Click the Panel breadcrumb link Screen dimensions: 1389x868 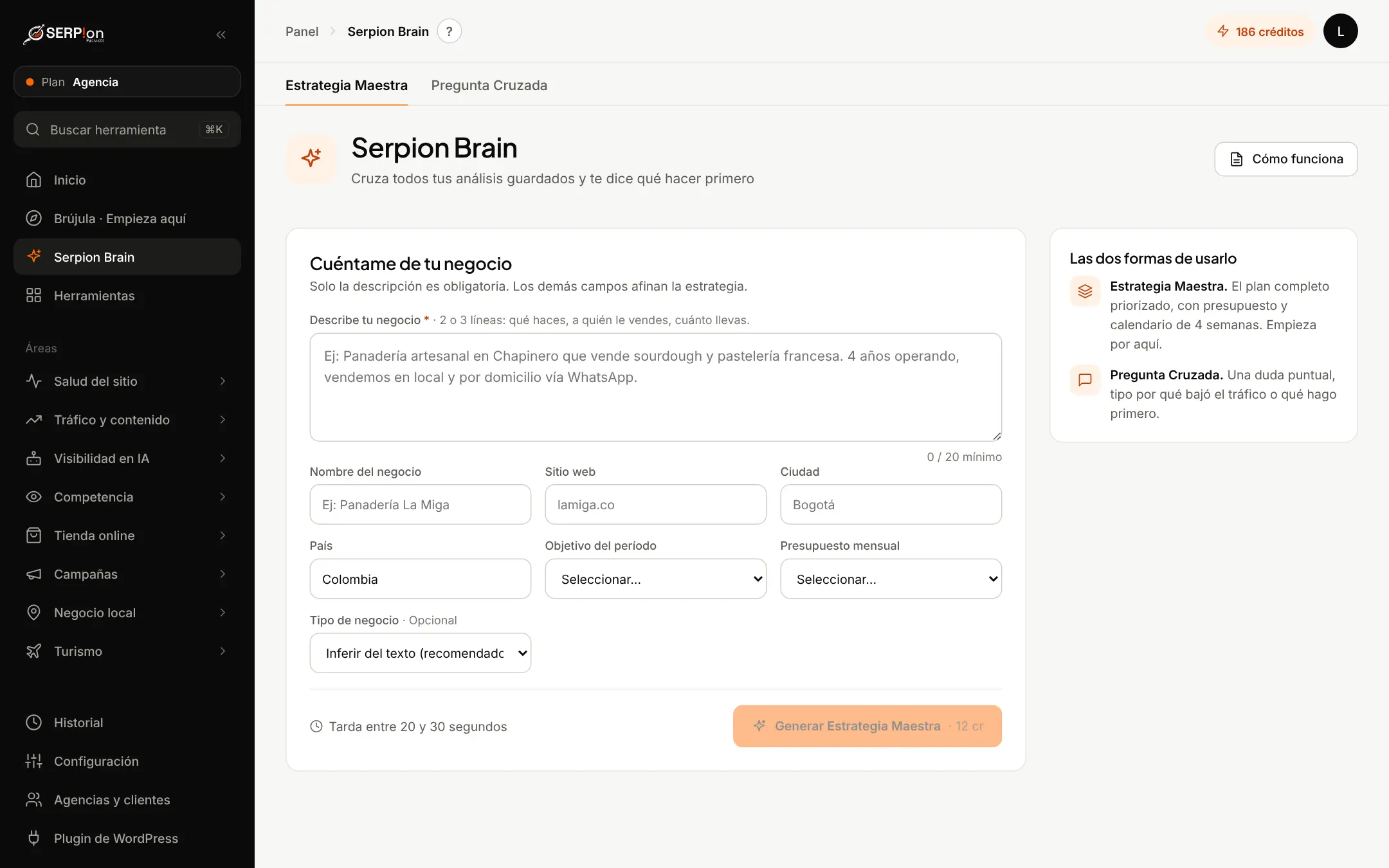coord(302,32)
